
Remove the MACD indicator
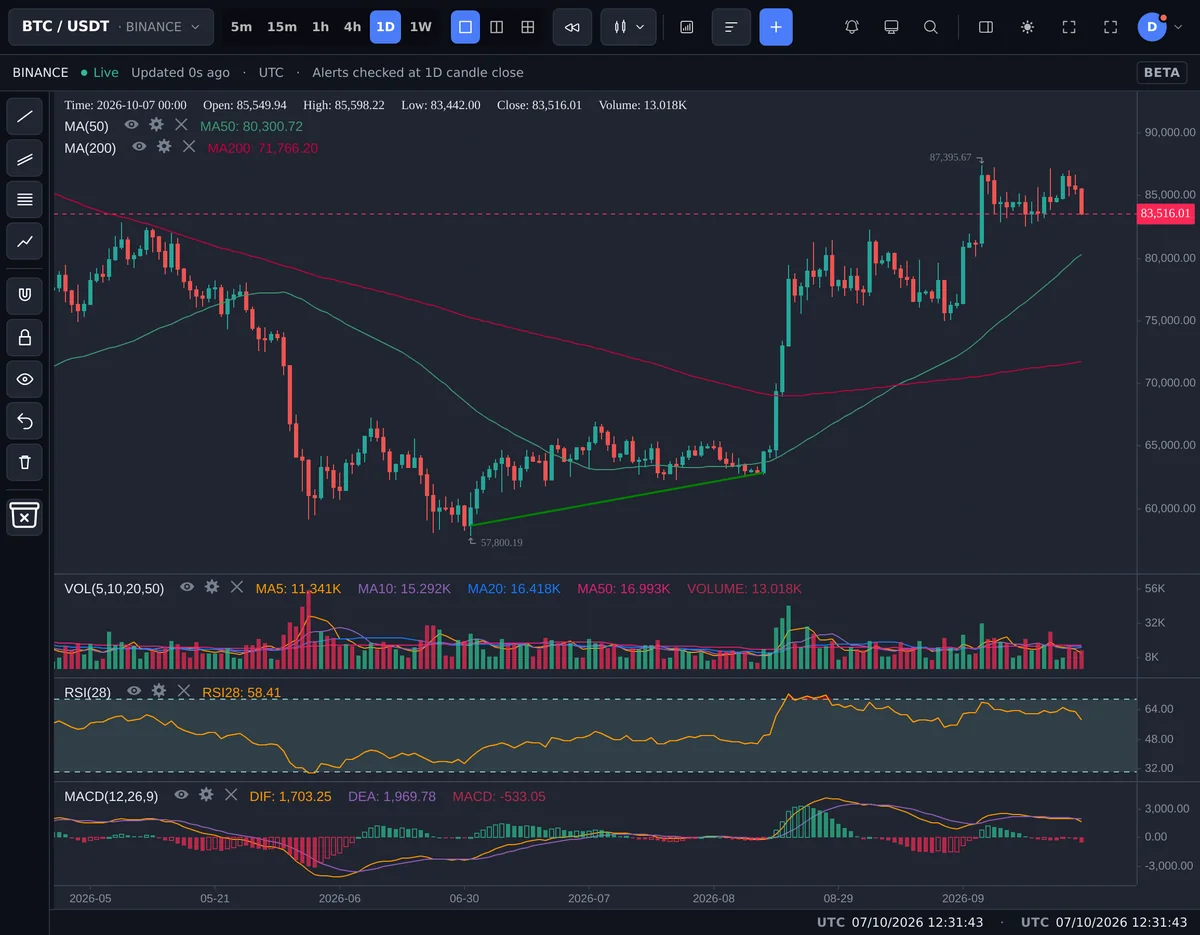[231, 795]
